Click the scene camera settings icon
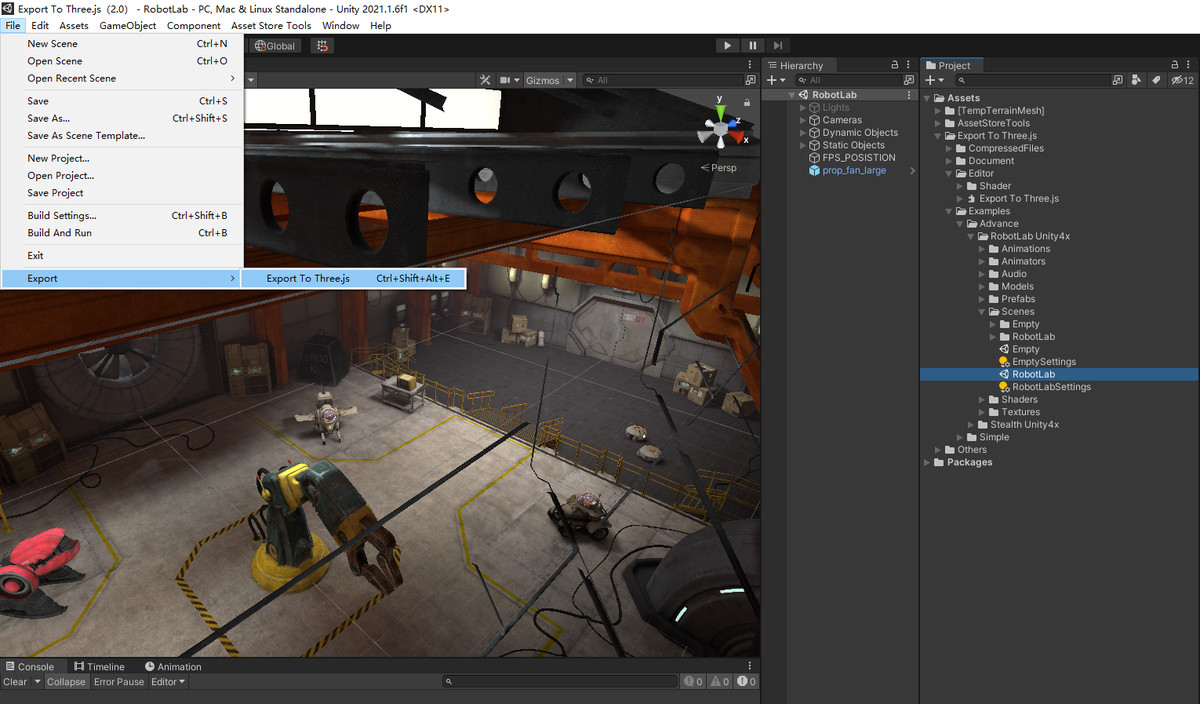Image resolution: width=1200 pixels, height=704 pixels. coord(507,80)
